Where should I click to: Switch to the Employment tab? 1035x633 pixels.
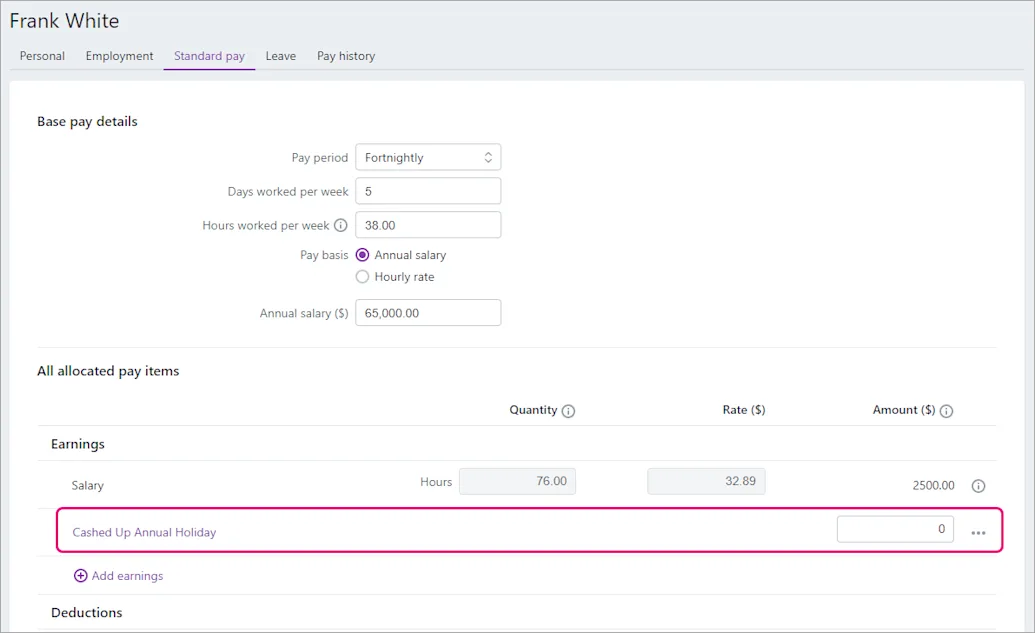(x=119, y=56)
